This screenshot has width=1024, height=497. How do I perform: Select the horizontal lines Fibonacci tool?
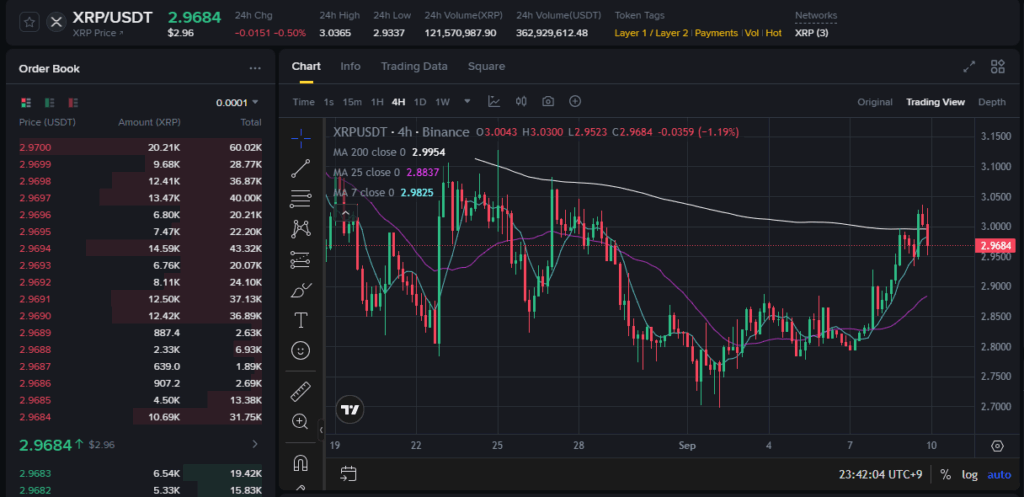(x=300, y=199)
